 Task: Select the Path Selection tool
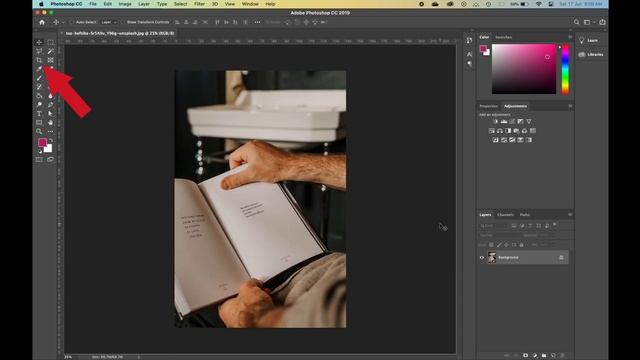pos(50,113)
